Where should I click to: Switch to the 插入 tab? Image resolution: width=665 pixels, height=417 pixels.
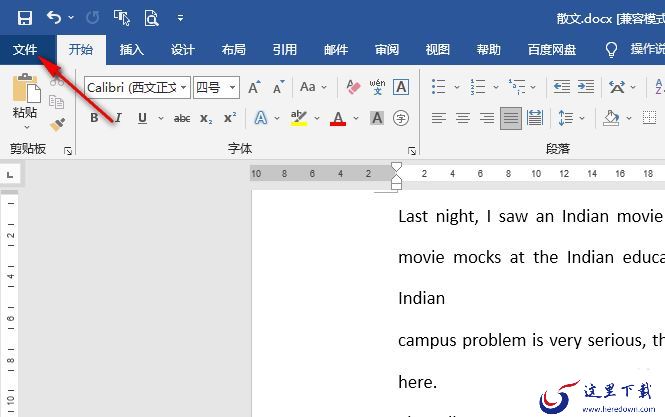[131, 50]
